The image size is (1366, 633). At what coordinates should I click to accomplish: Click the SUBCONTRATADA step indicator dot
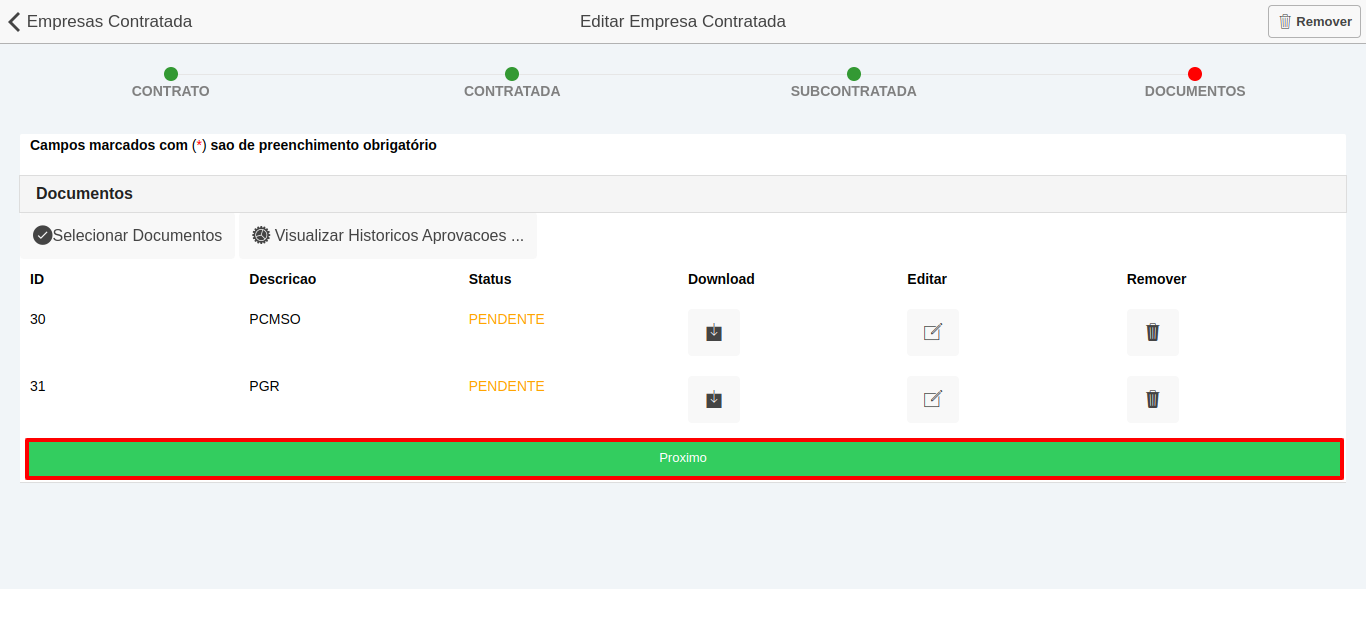(x=853, y=73)
